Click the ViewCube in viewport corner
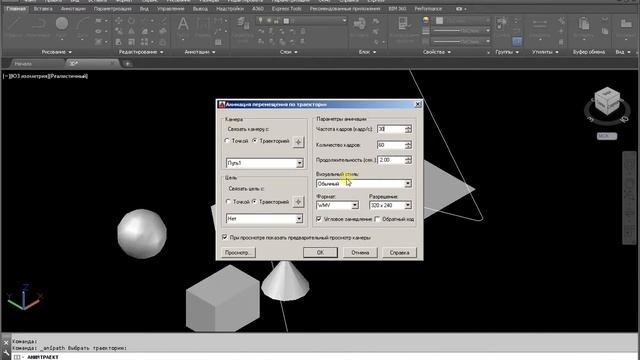This screenshot has width=640, height=360. (607, 101)
